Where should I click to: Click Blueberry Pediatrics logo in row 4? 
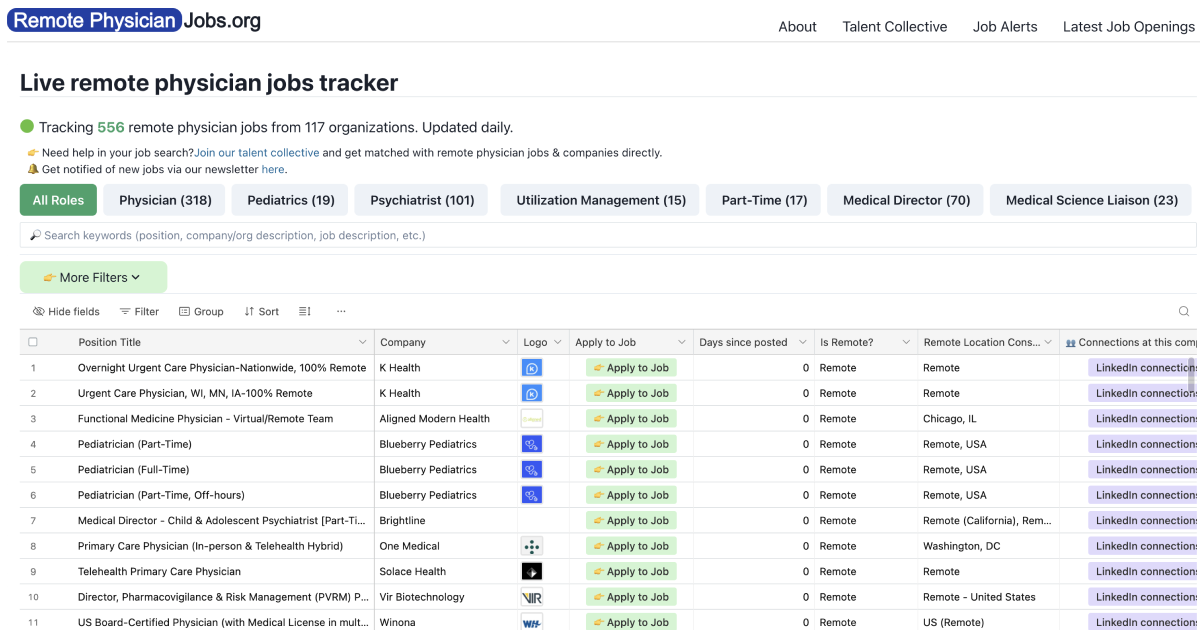(x=532, y=444)
